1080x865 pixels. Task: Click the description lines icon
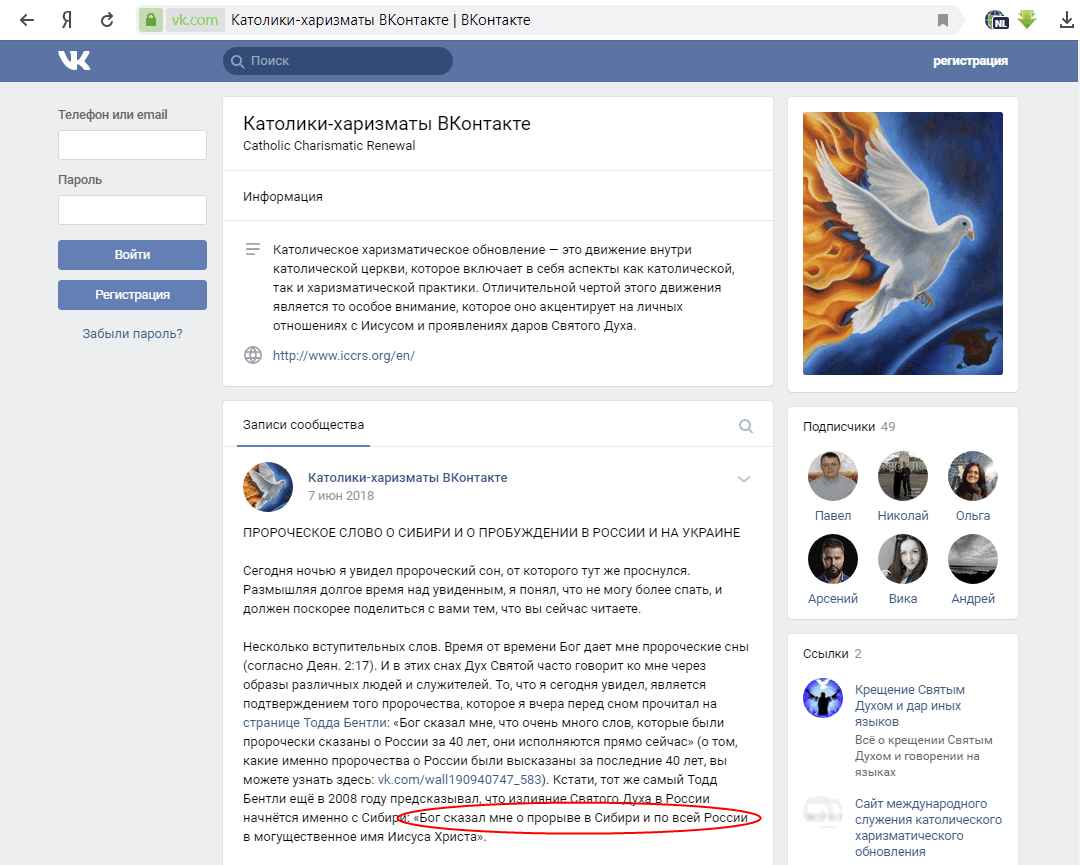click(x=253, y=249)
